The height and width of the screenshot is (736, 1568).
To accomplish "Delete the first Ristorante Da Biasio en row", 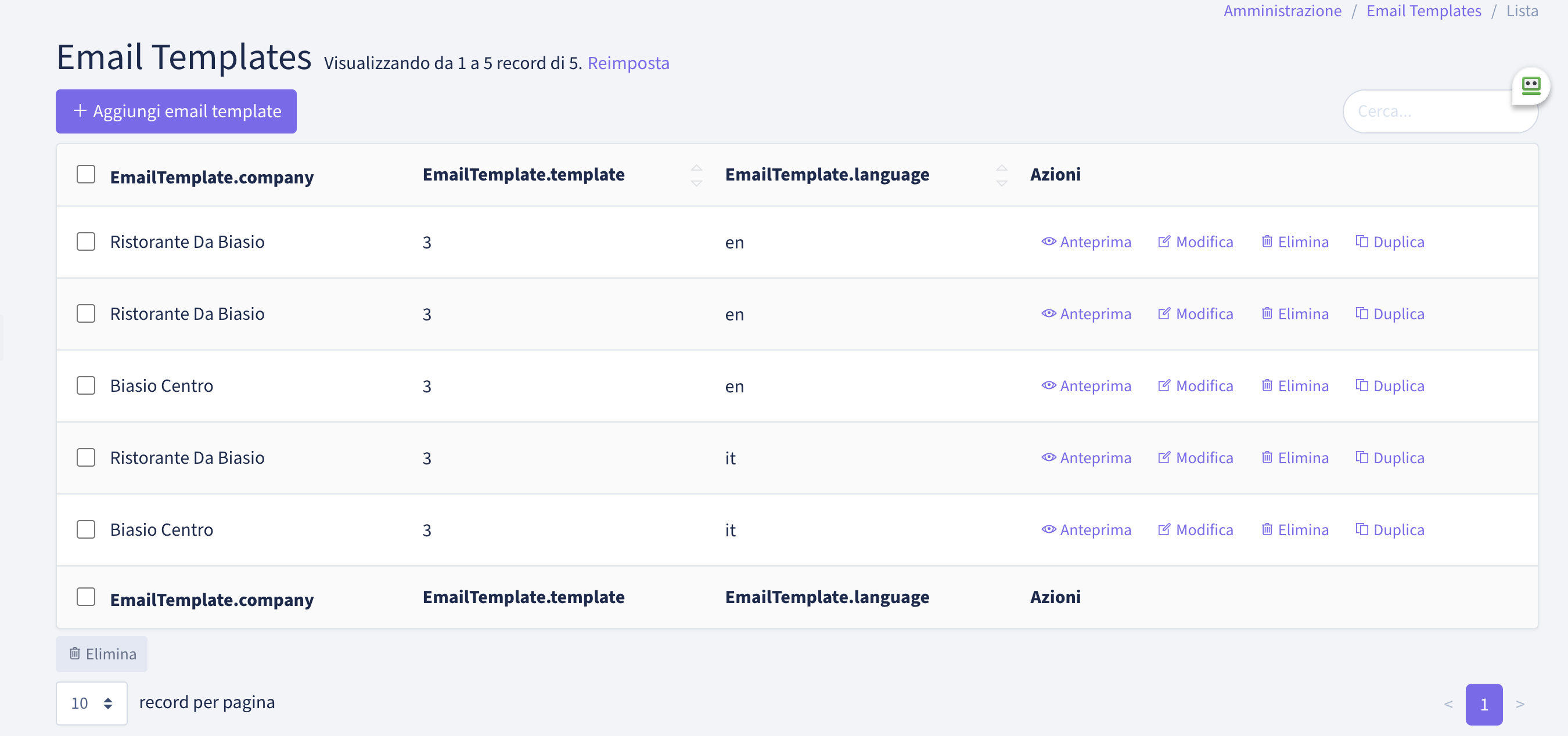I will [x=1294, y=242].
